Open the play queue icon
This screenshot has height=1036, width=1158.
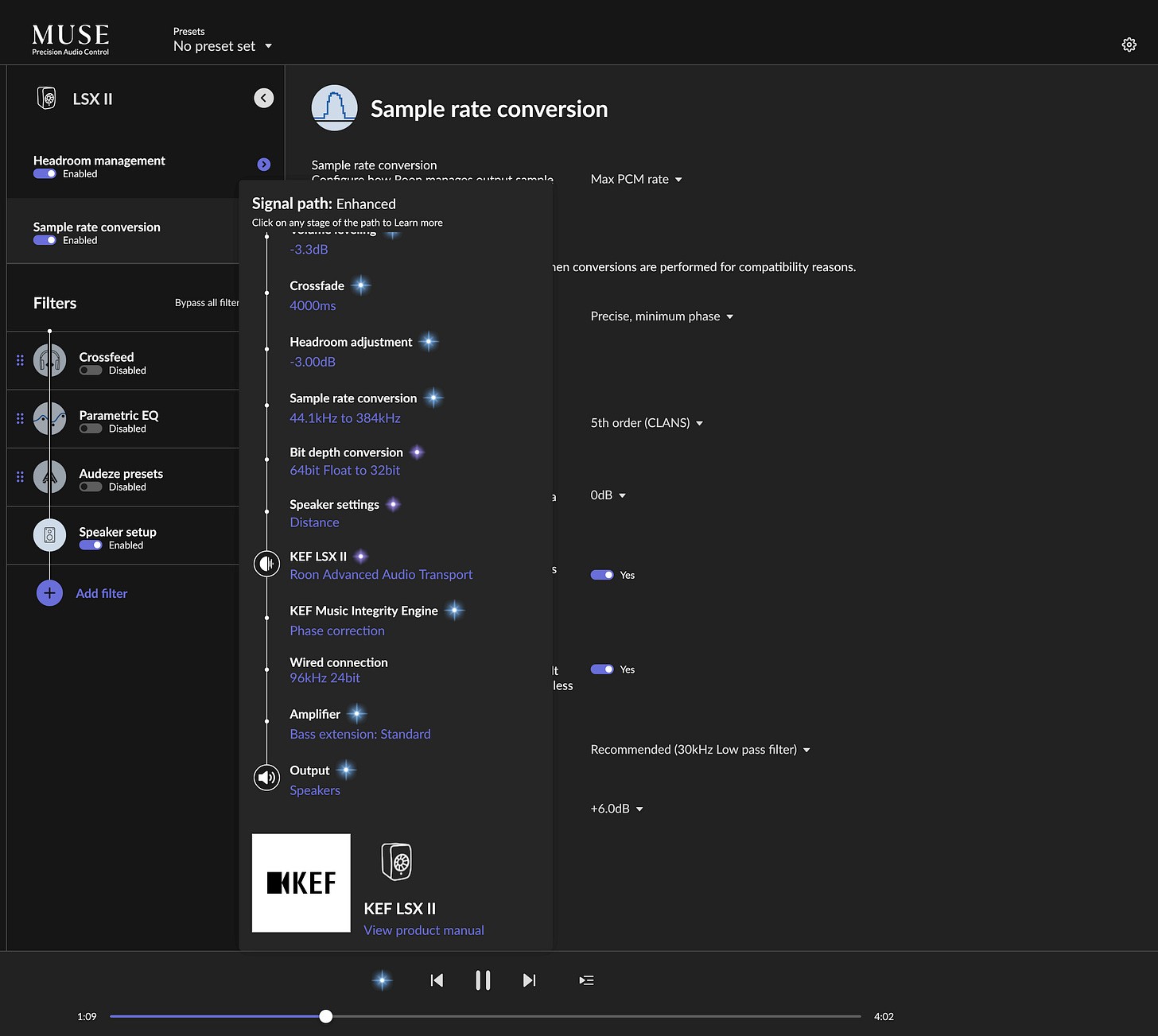click(x=586, y=980)
